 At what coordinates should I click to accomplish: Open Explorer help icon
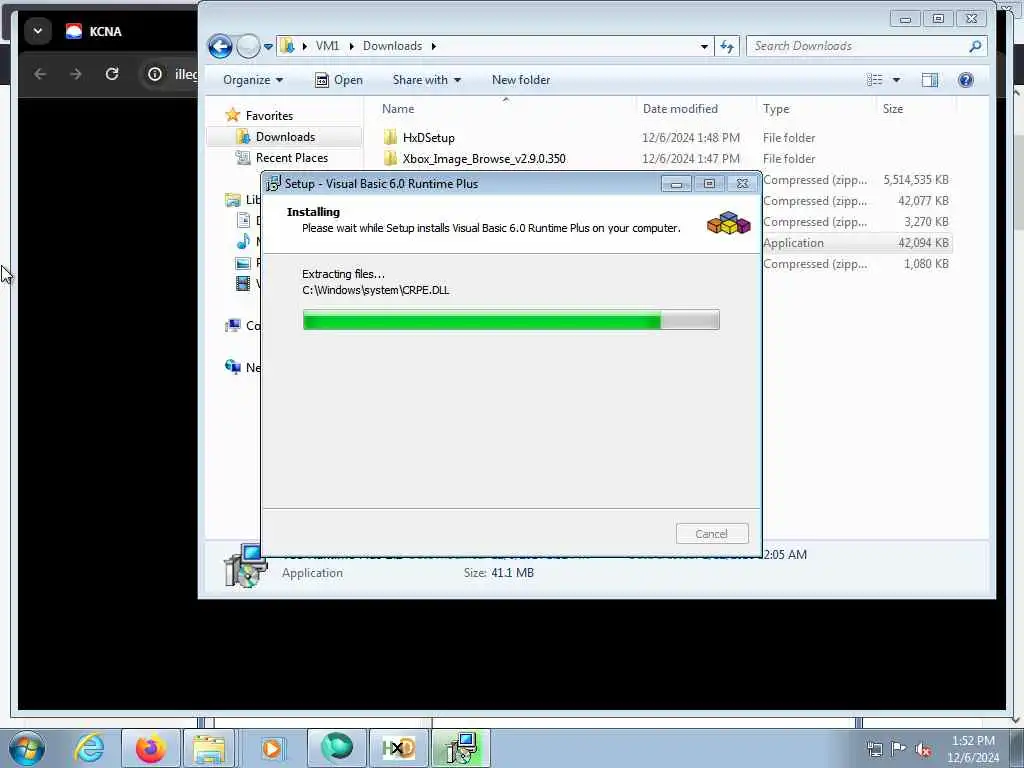tap(966, 80)
